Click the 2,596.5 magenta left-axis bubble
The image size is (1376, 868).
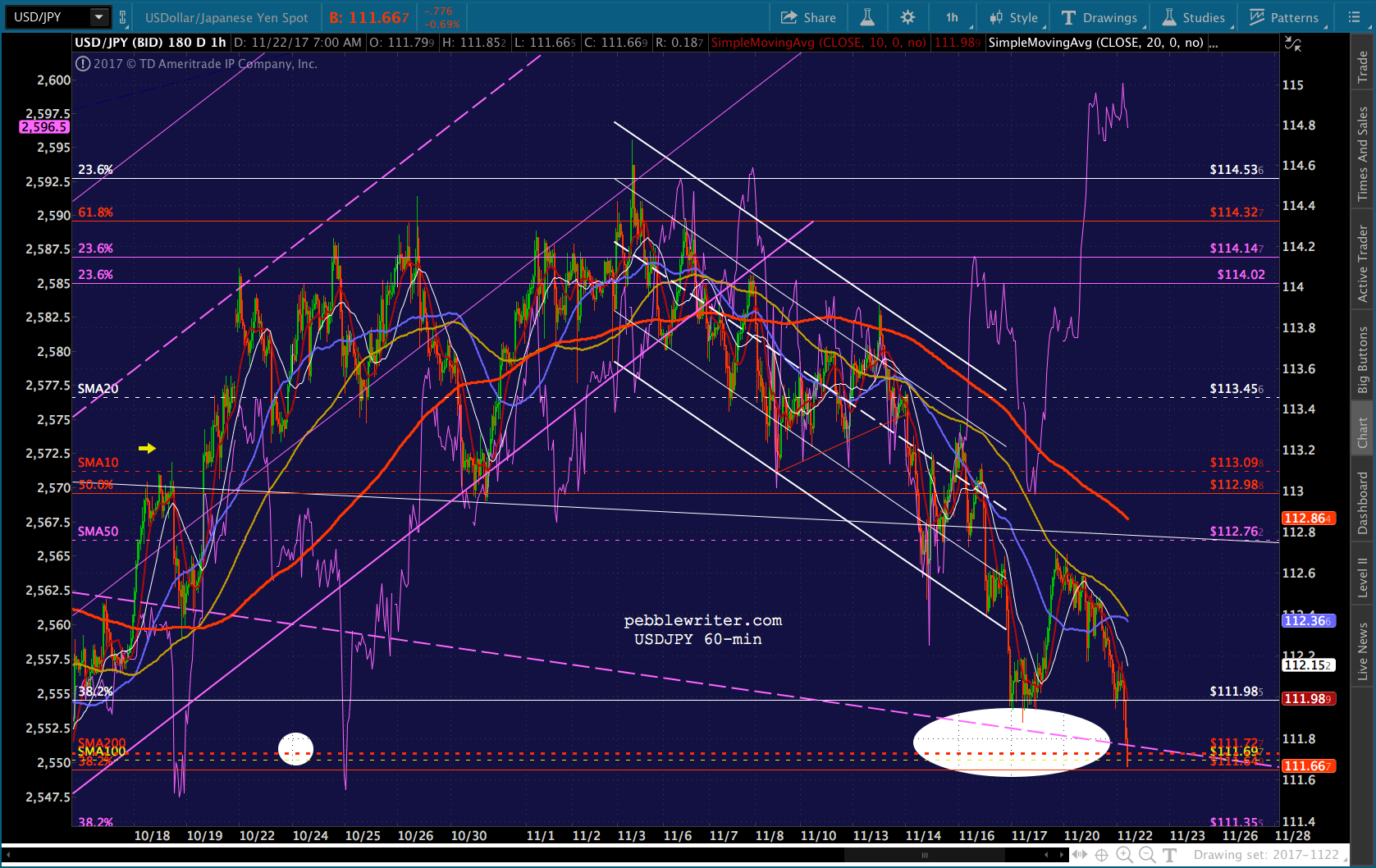44,127
